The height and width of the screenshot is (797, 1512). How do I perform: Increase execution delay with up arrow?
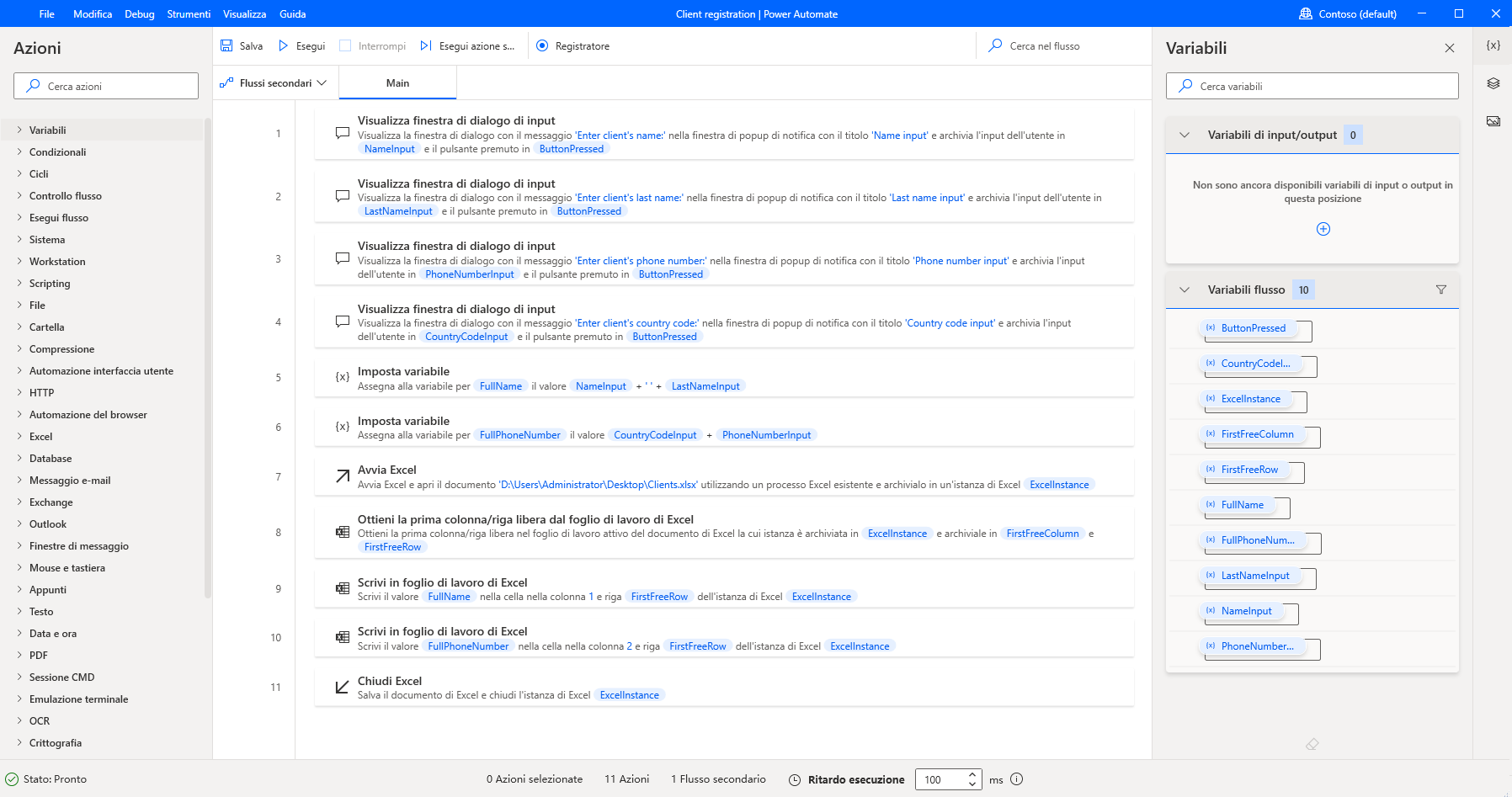click(x=972, y=774)
